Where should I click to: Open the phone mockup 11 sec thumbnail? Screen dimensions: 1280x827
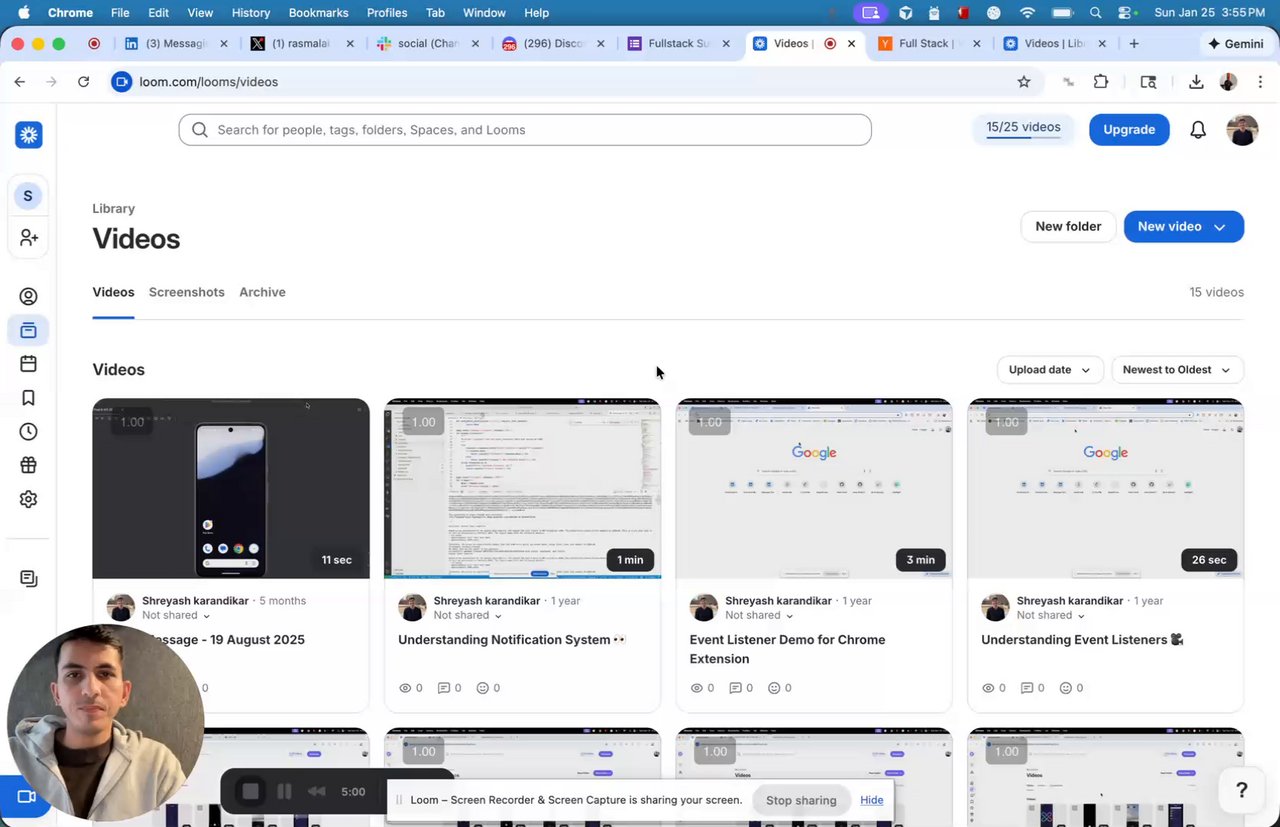pos(231,488)
